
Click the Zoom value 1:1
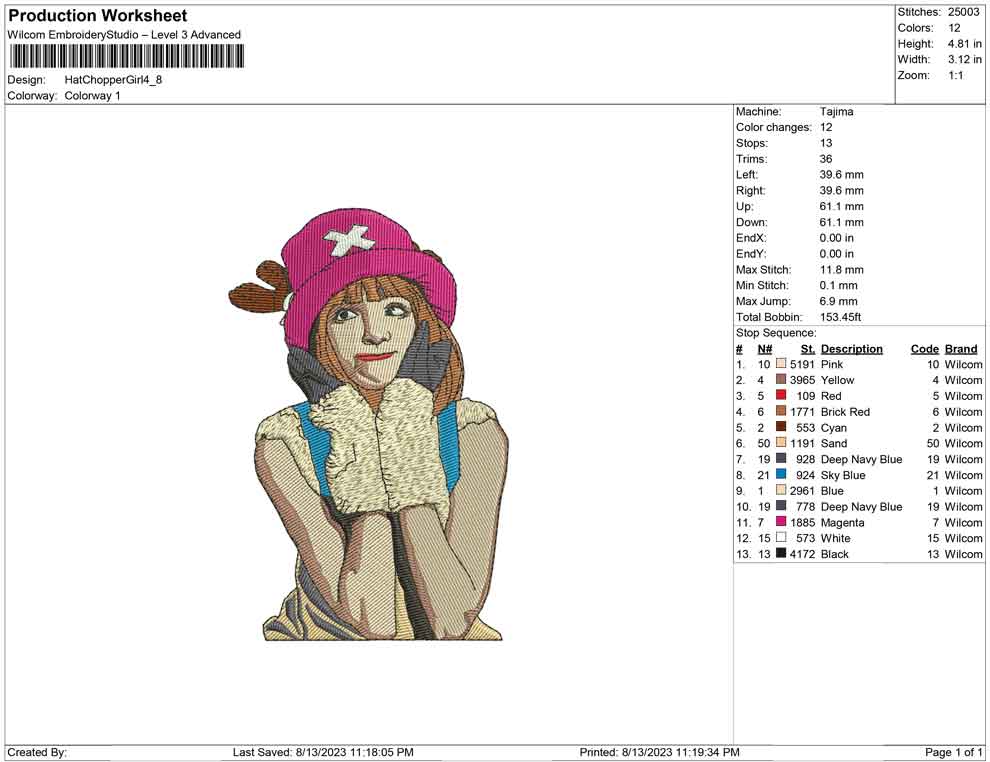(955, 75)
